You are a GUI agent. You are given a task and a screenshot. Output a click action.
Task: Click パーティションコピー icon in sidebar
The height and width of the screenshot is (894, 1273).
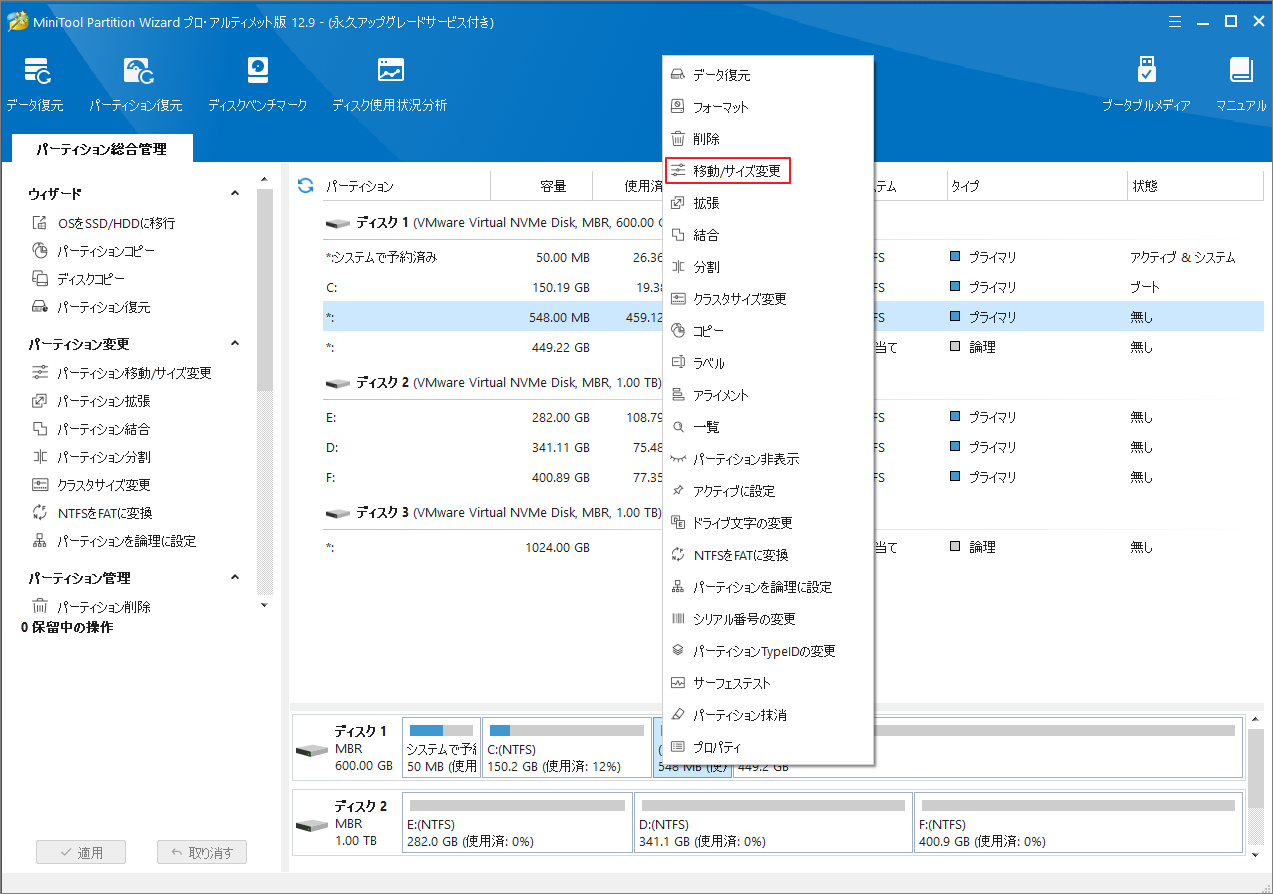[x=40, y=251]
